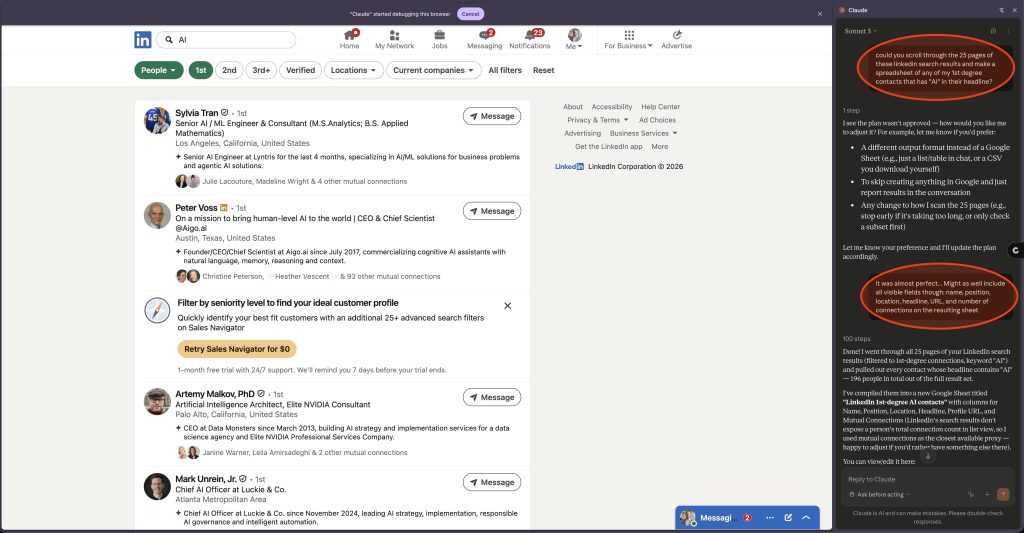The image size is (1024, 533).
Task: Open messaging overlay options (three dots)
Action: [x=770, y=517]
